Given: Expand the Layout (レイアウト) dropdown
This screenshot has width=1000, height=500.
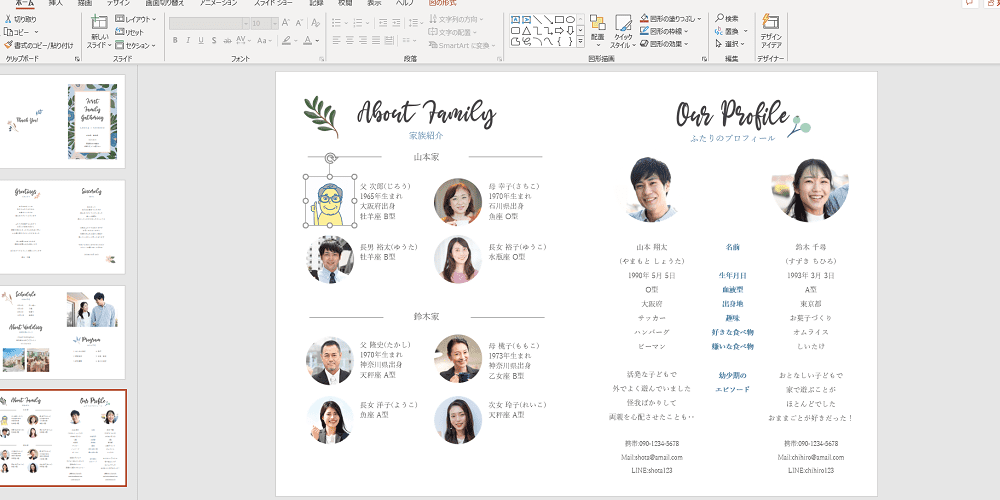Looking at the screenshot, I should tap(138, 19).
